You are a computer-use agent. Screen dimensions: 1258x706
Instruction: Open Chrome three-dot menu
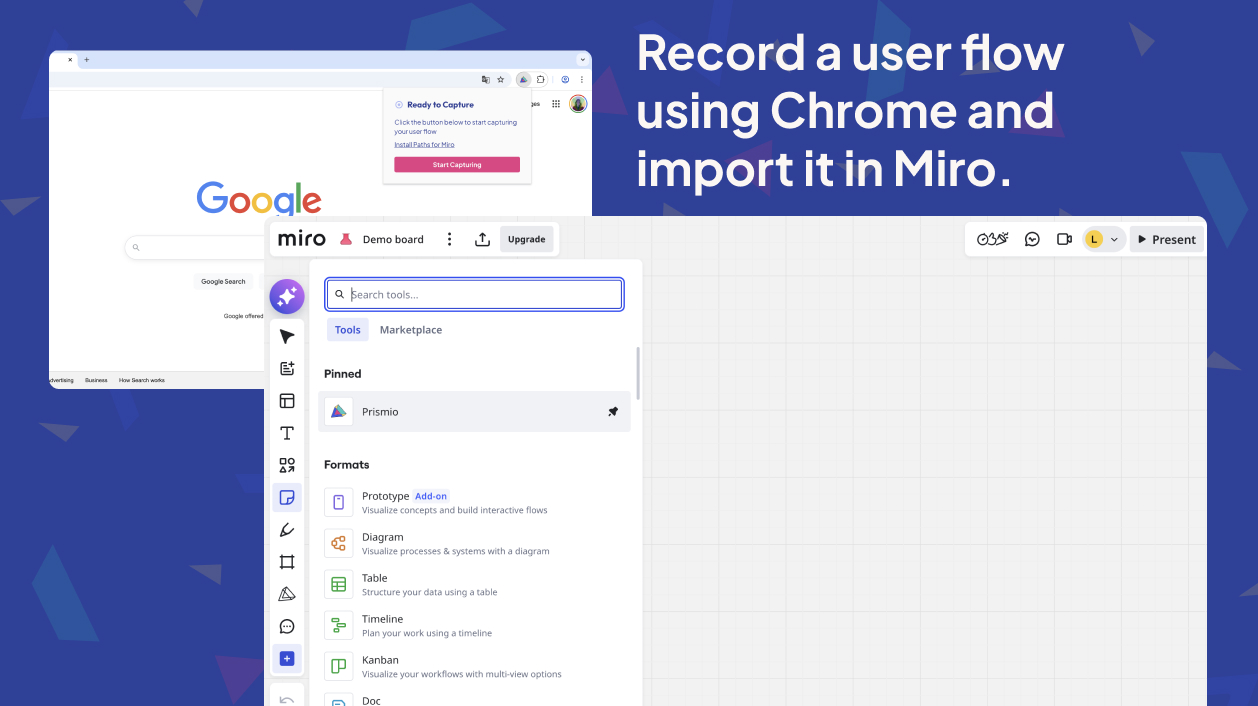click(x=581, y=79)
